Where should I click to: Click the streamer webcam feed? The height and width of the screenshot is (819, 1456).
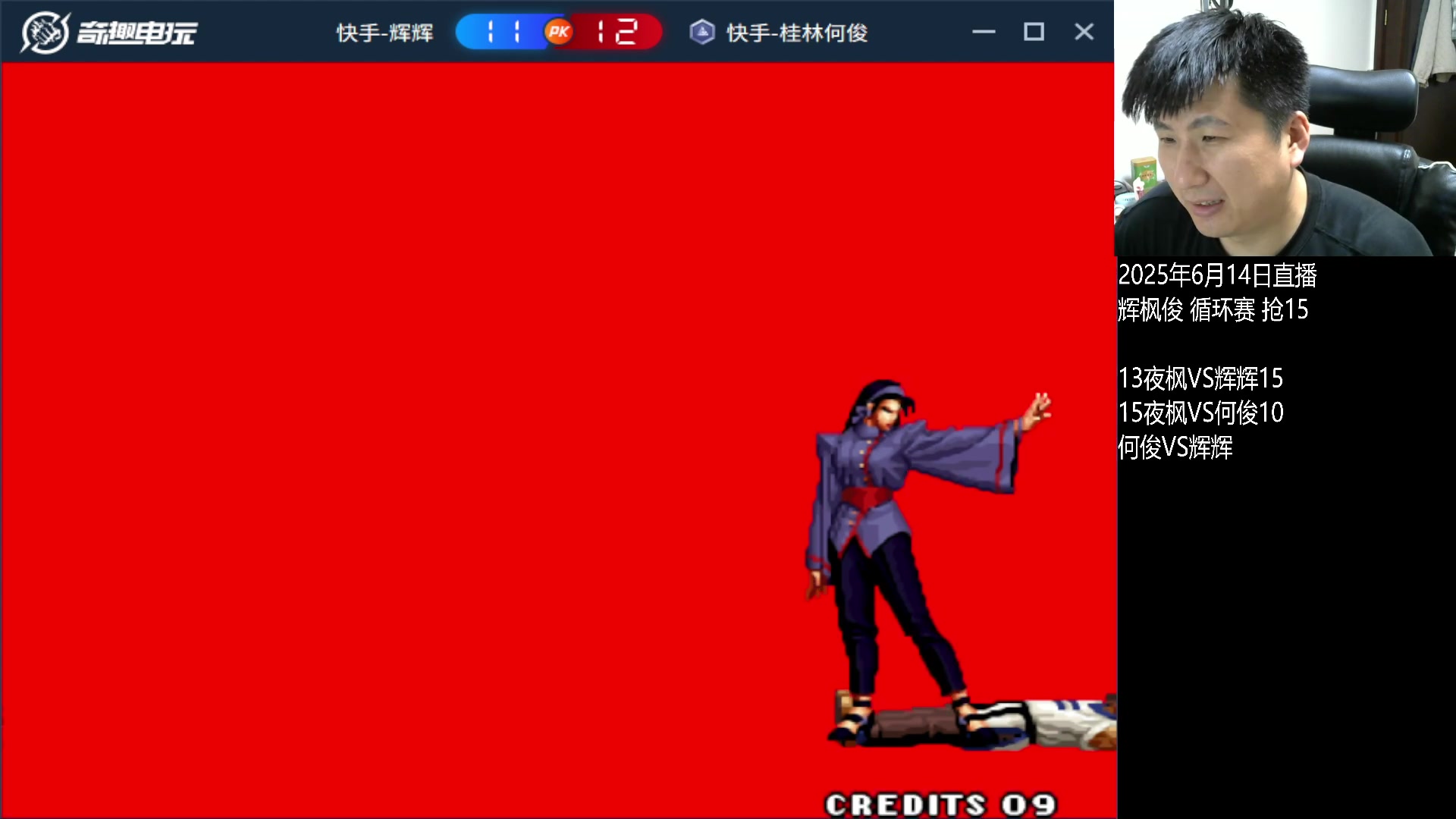1285,128
